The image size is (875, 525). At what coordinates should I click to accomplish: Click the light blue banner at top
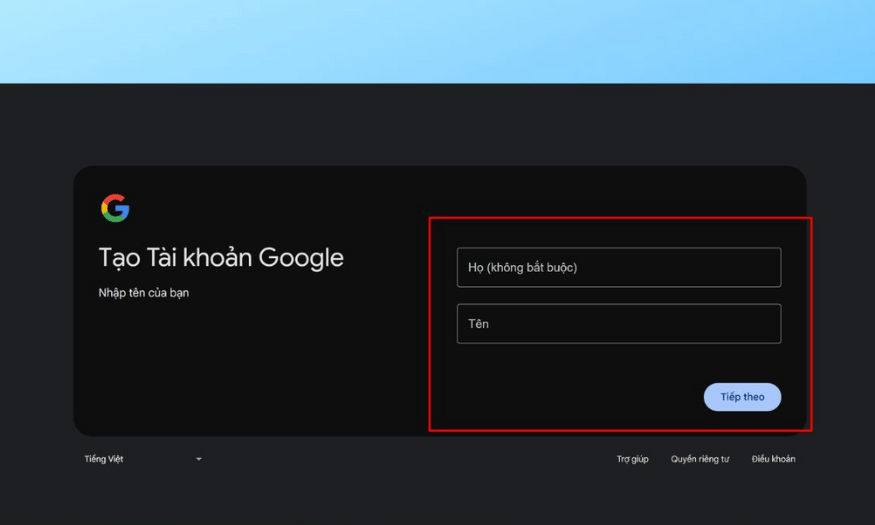coord(437,40)
